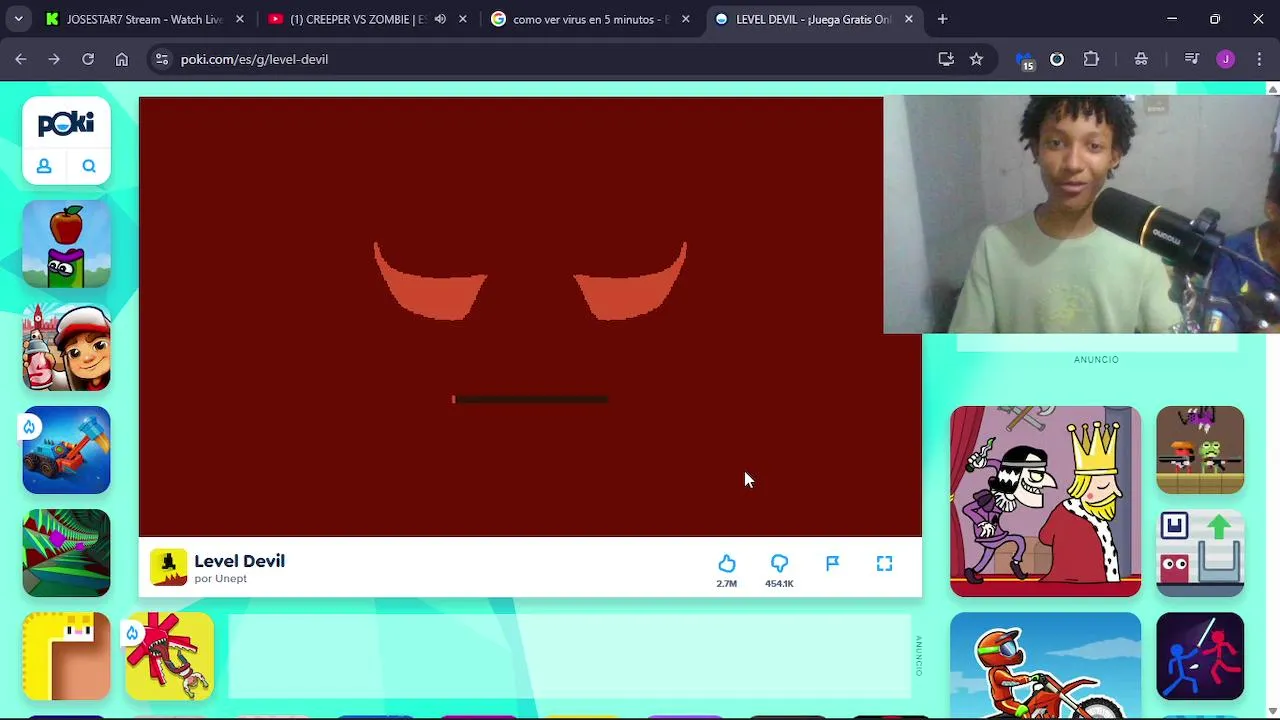
Task: Open the stickman fight game thumbnail
Action: 1200,656
